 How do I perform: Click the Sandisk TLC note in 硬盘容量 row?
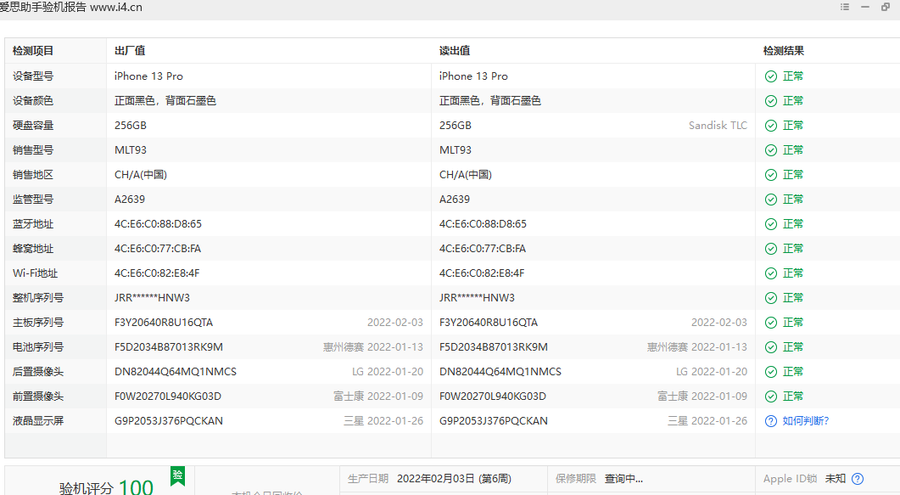[717, 125]
